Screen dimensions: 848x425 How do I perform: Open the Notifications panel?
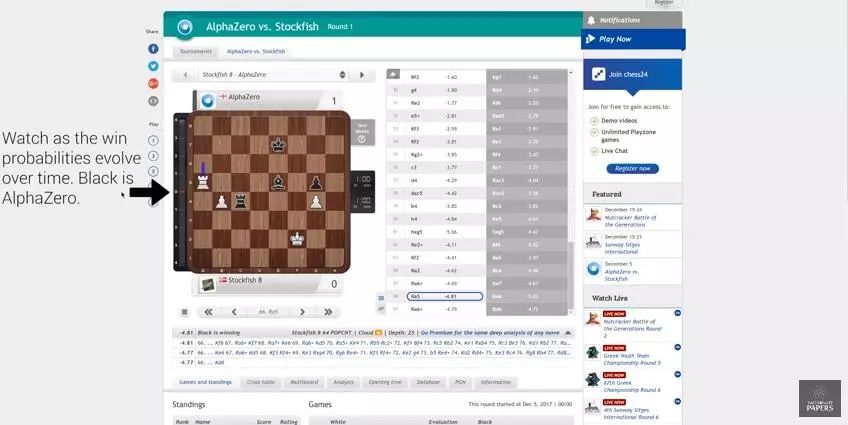(x=632, y=20)
